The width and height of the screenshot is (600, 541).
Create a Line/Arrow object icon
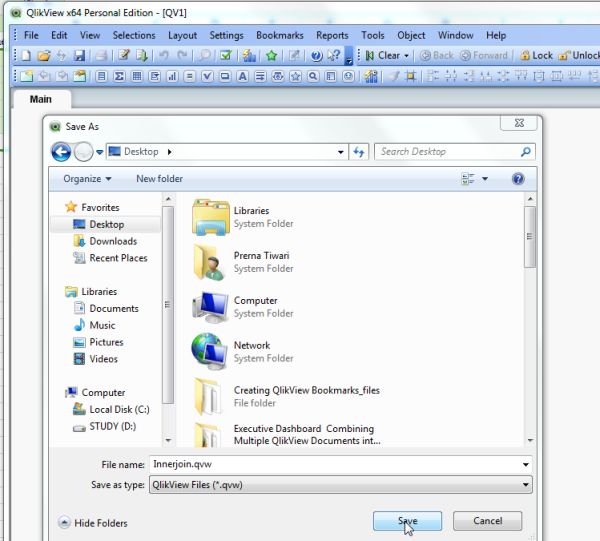pos(260,77)
